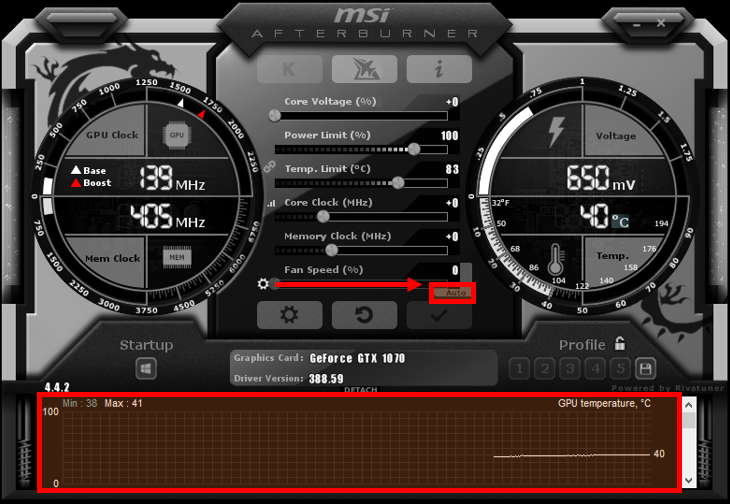Toggle Windows Startup apply button
The image size is (730, 504).
(x=146, y=369)
